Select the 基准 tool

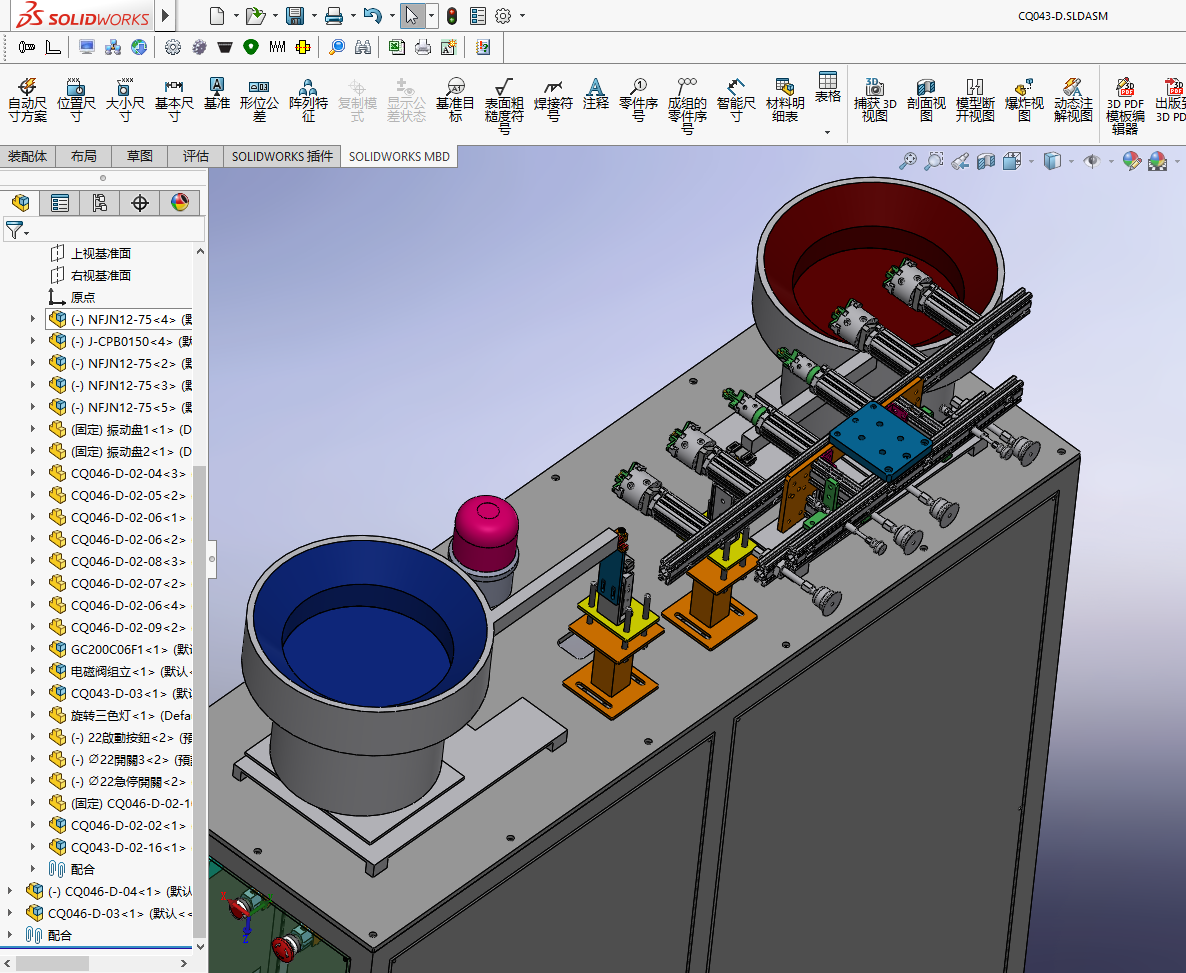click(217, 95)
